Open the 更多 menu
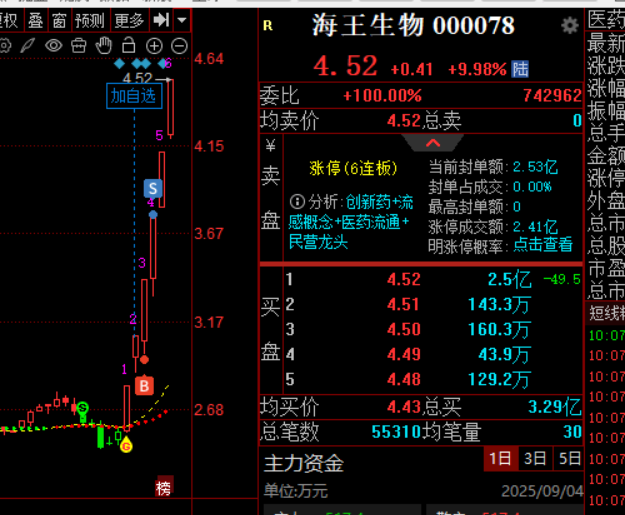This screenshot has height=515, width=625. click(129, 20)
